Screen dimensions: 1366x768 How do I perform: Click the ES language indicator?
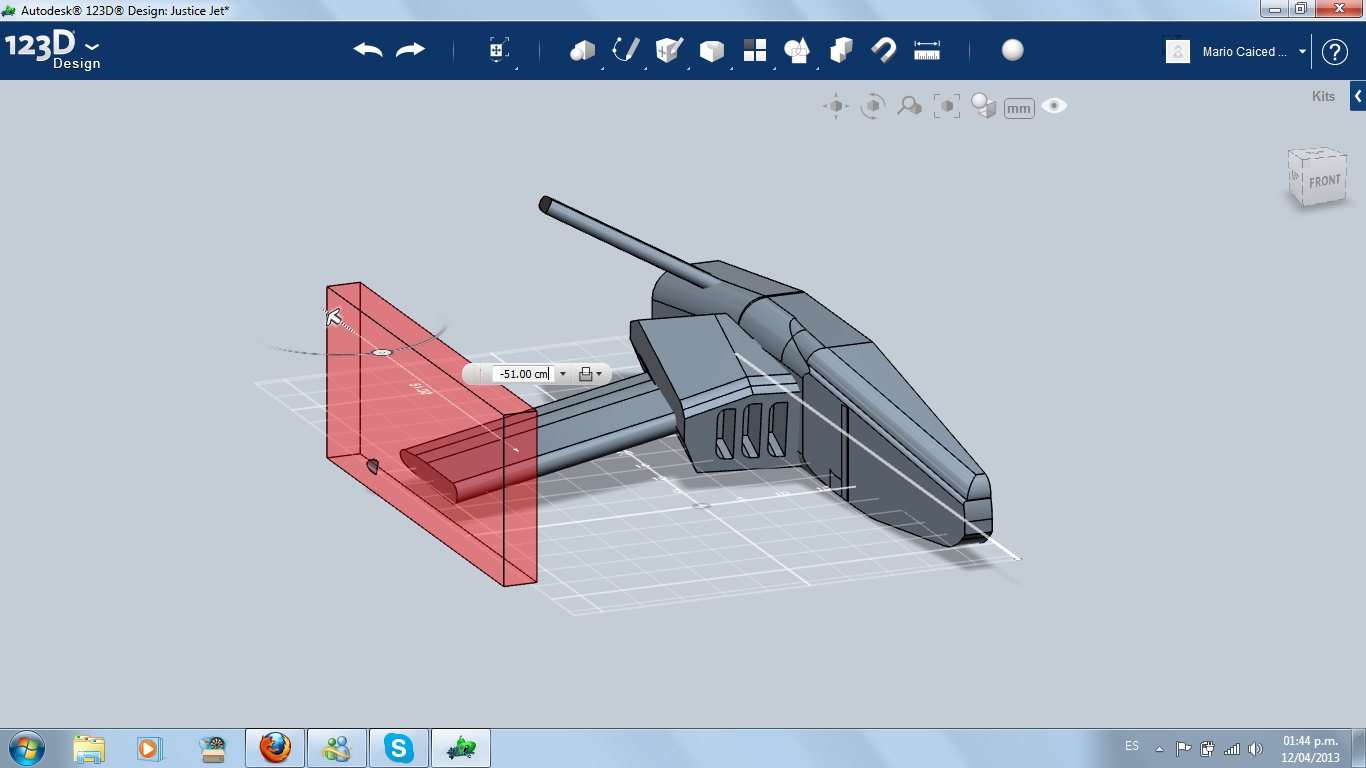[1132, 746]
